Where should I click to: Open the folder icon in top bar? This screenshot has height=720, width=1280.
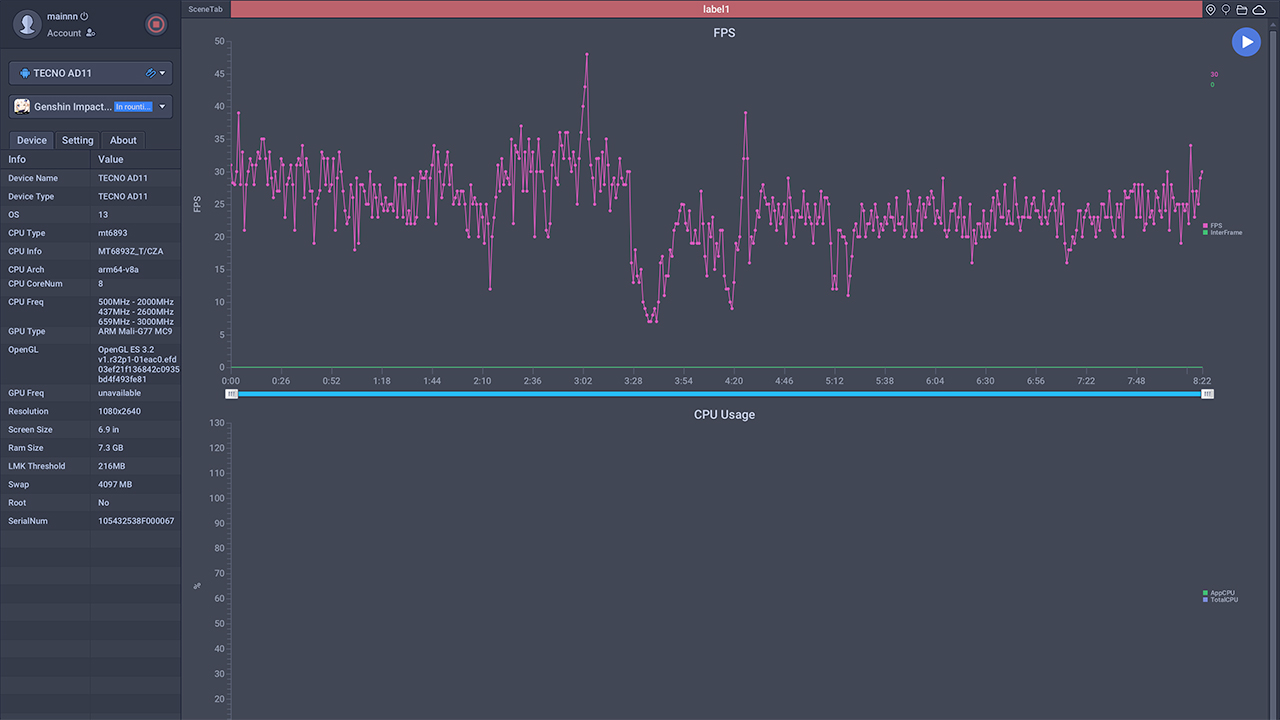click(x=1241, y=9)
